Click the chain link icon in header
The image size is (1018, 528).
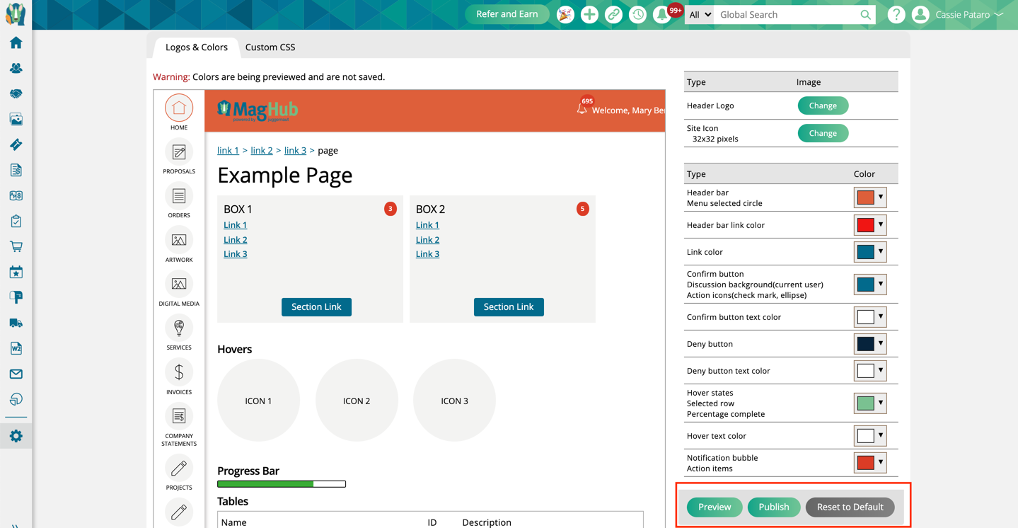[x=614, y=15]
